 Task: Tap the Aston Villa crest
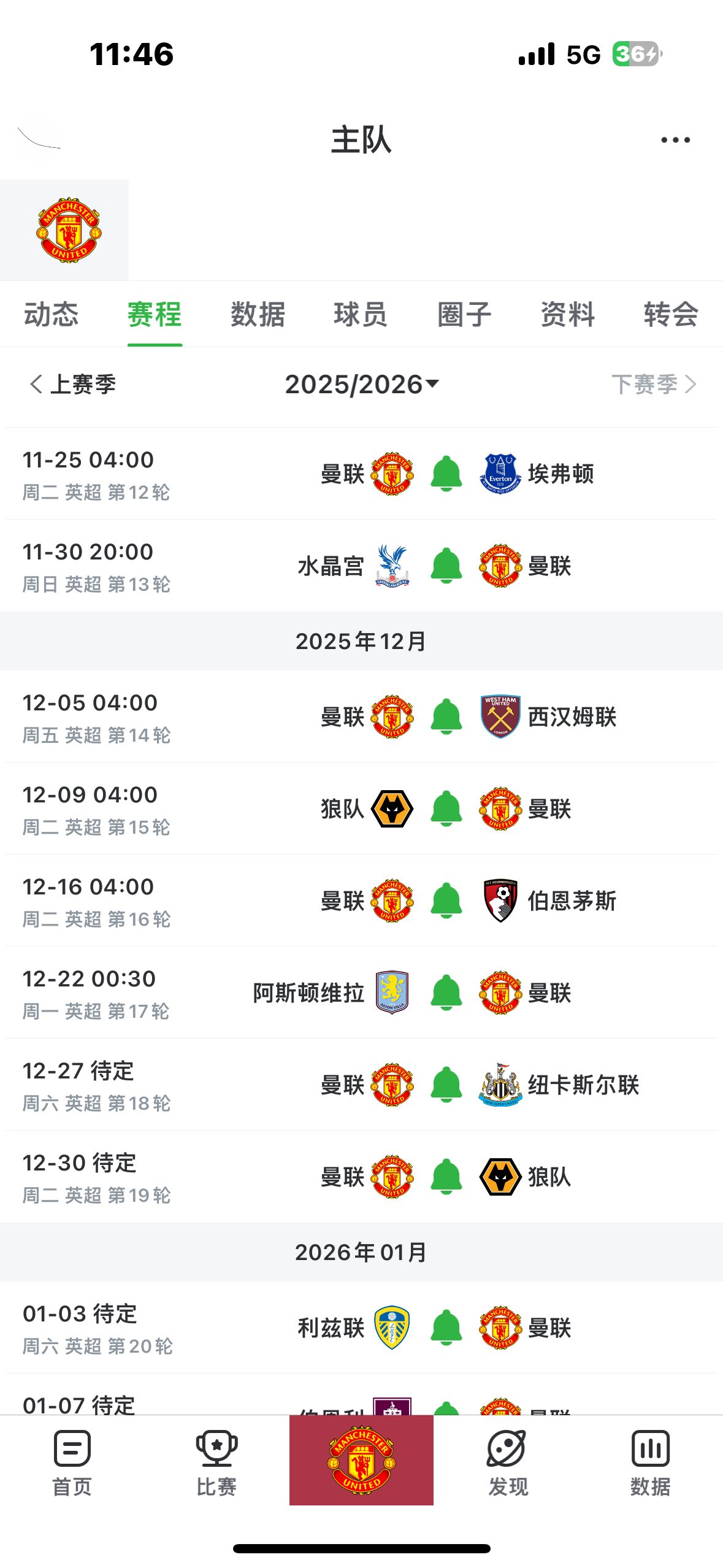coord(392,993)
